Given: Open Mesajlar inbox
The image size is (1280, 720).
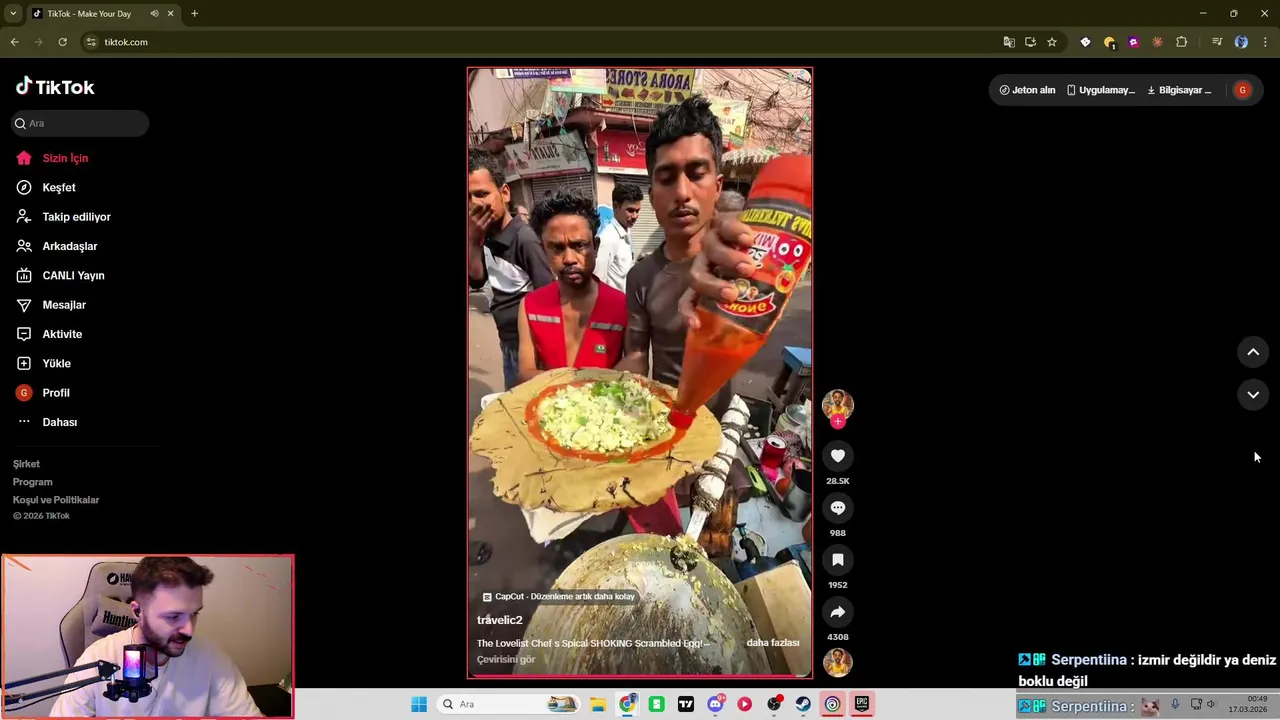Looking at the screenshot, I should 51,305.
